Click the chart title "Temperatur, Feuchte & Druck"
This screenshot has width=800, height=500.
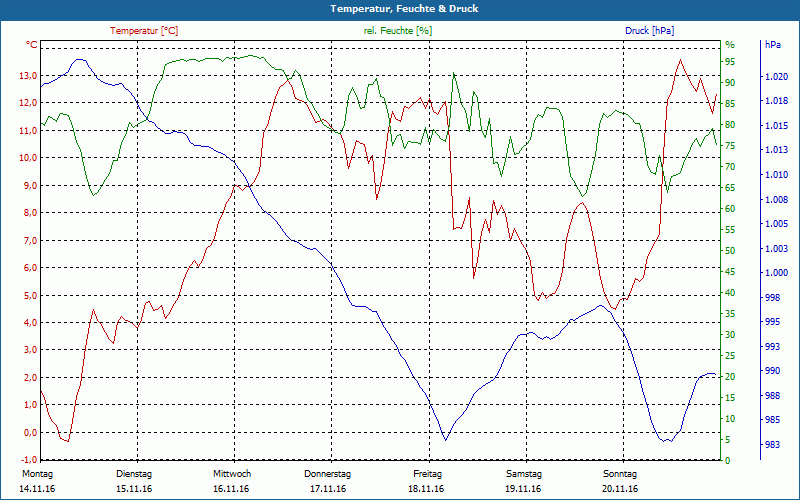click(404, 9)
